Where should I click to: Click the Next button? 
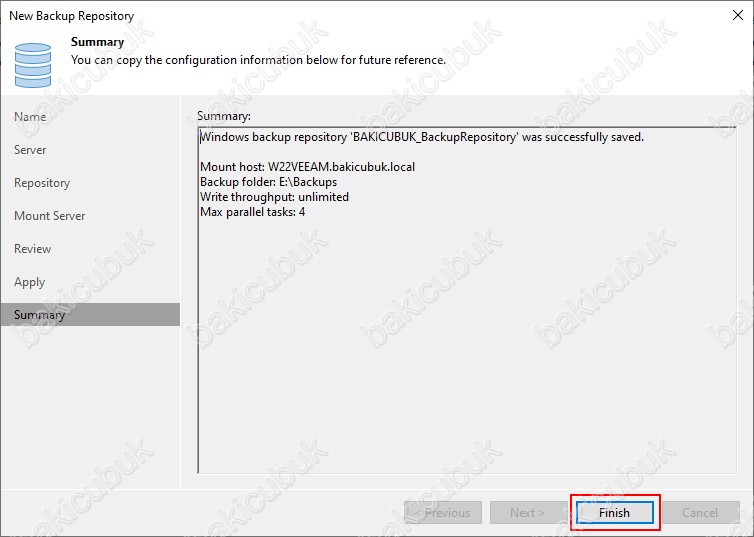click(527, 513)
